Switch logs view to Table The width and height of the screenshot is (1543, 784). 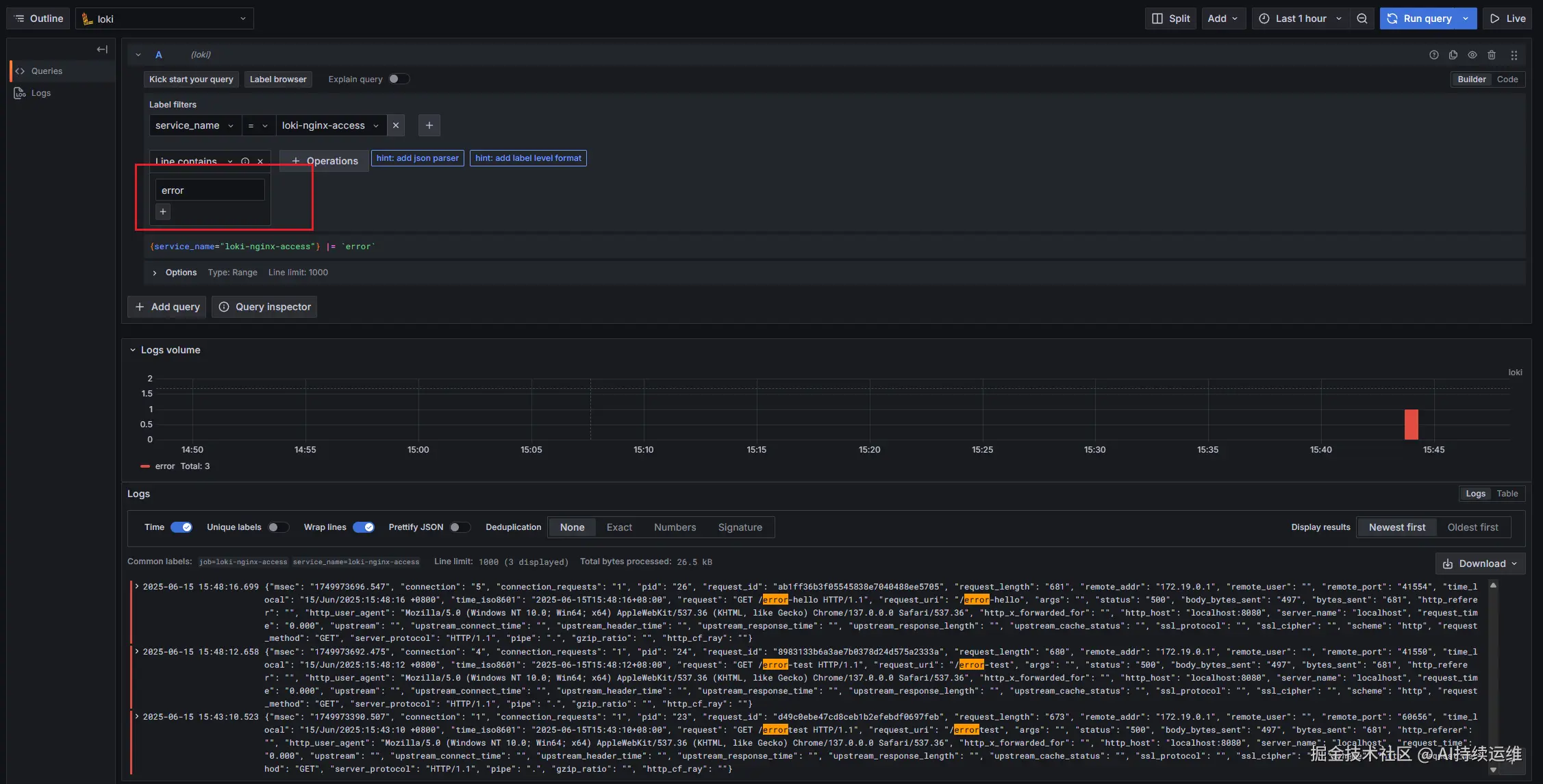1507,493
